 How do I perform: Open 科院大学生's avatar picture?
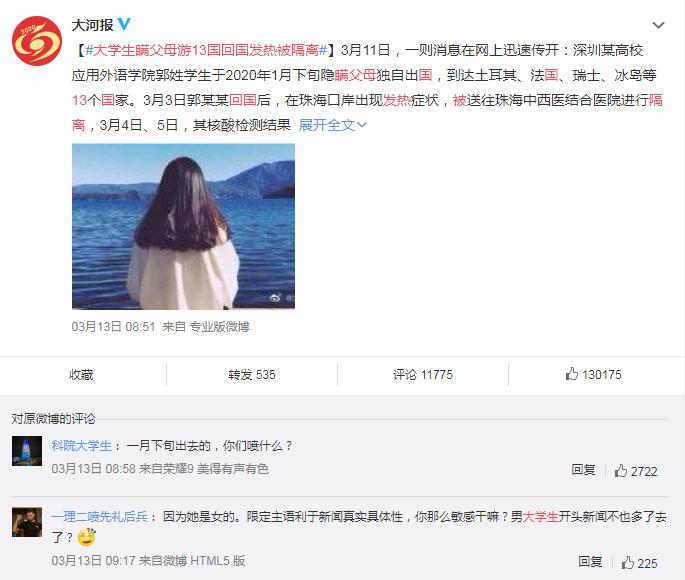pos(27,451)
